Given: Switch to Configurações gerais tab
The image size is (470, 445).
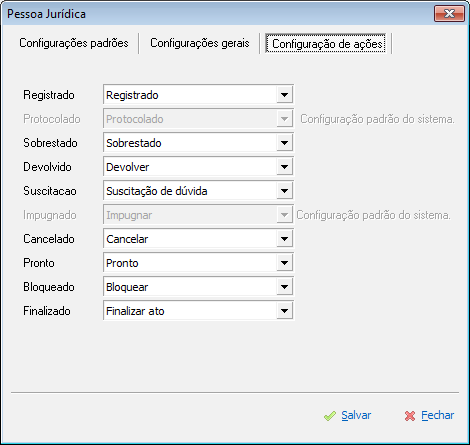Looking at the screenshot, I should click(200, 43).
